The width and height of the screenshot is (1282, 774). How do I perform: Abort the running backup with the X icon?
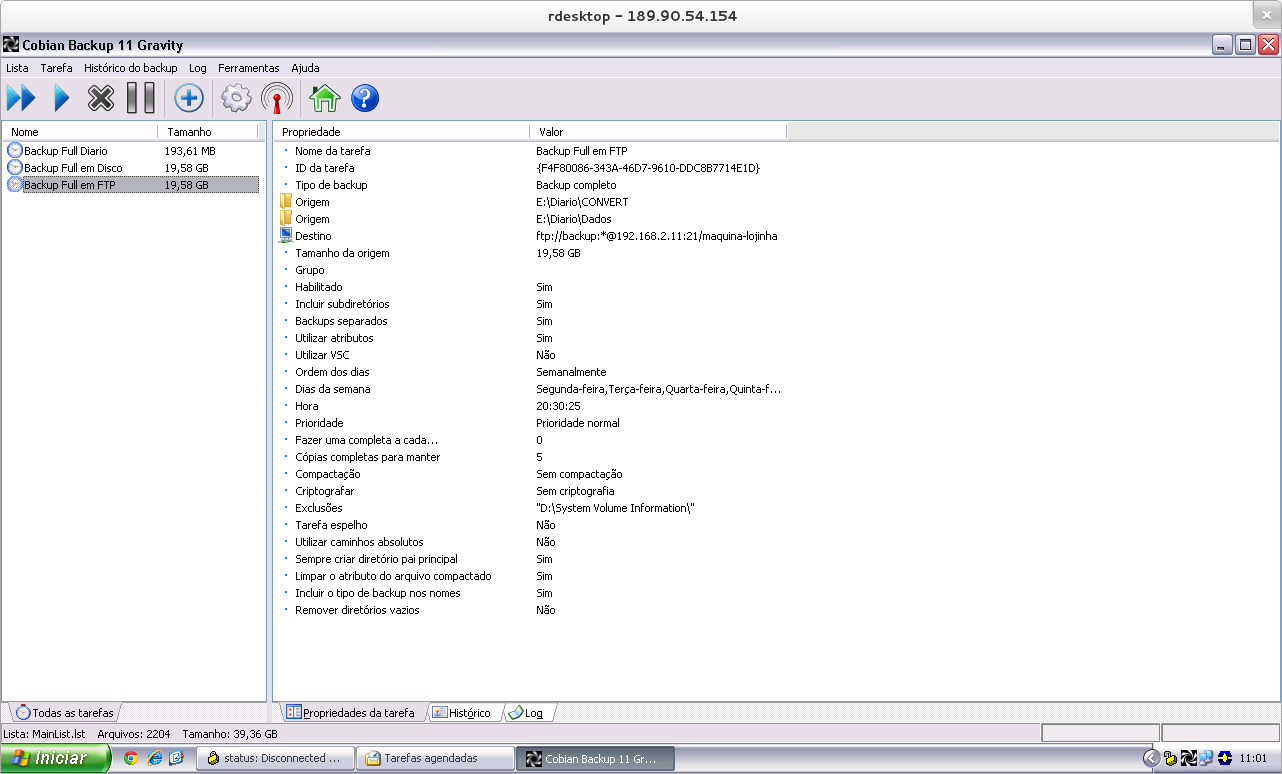pyautogui.click(x=101, y=98)
